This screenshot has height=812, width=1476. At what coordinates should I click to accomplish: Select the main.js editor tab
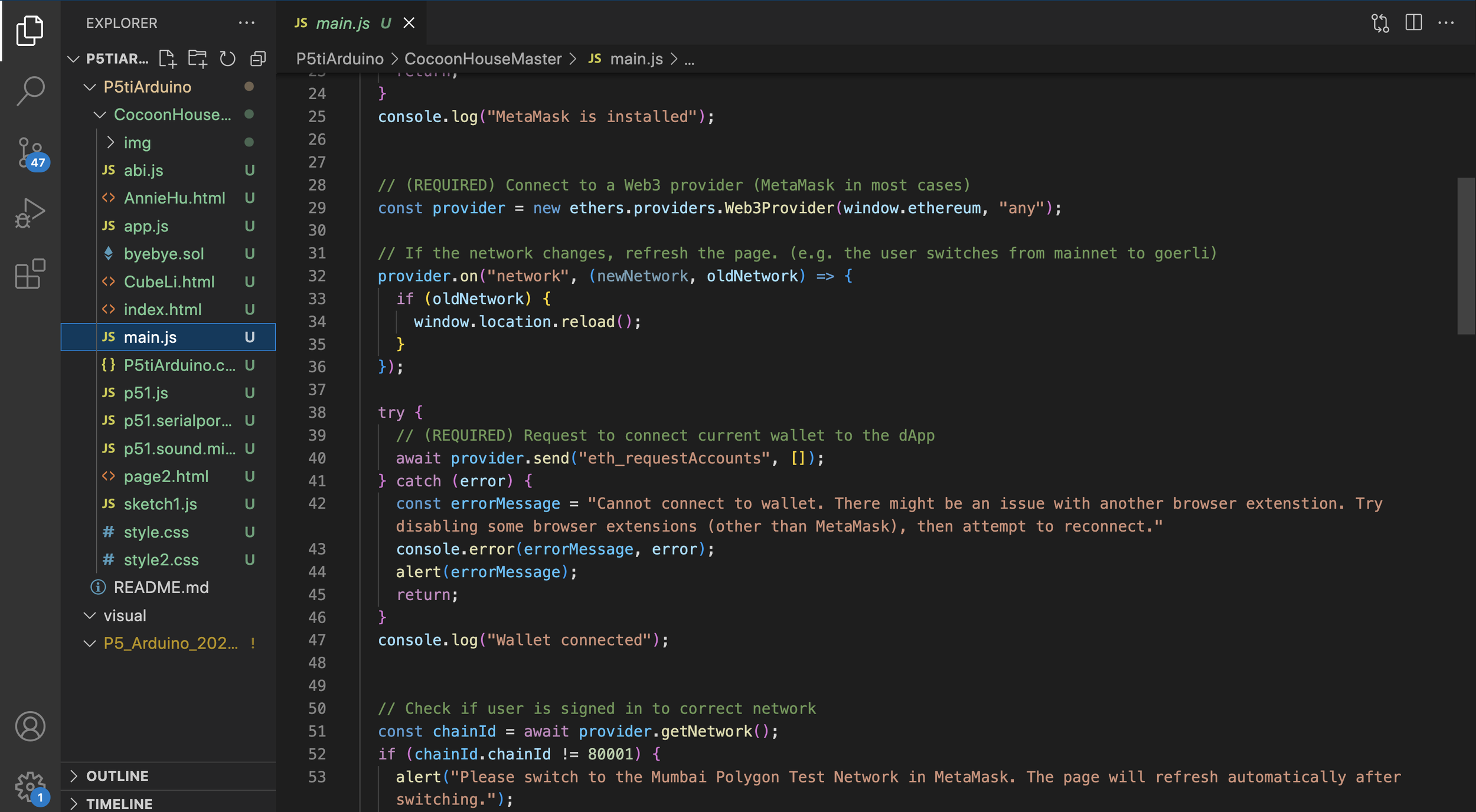tap(342, 23)
